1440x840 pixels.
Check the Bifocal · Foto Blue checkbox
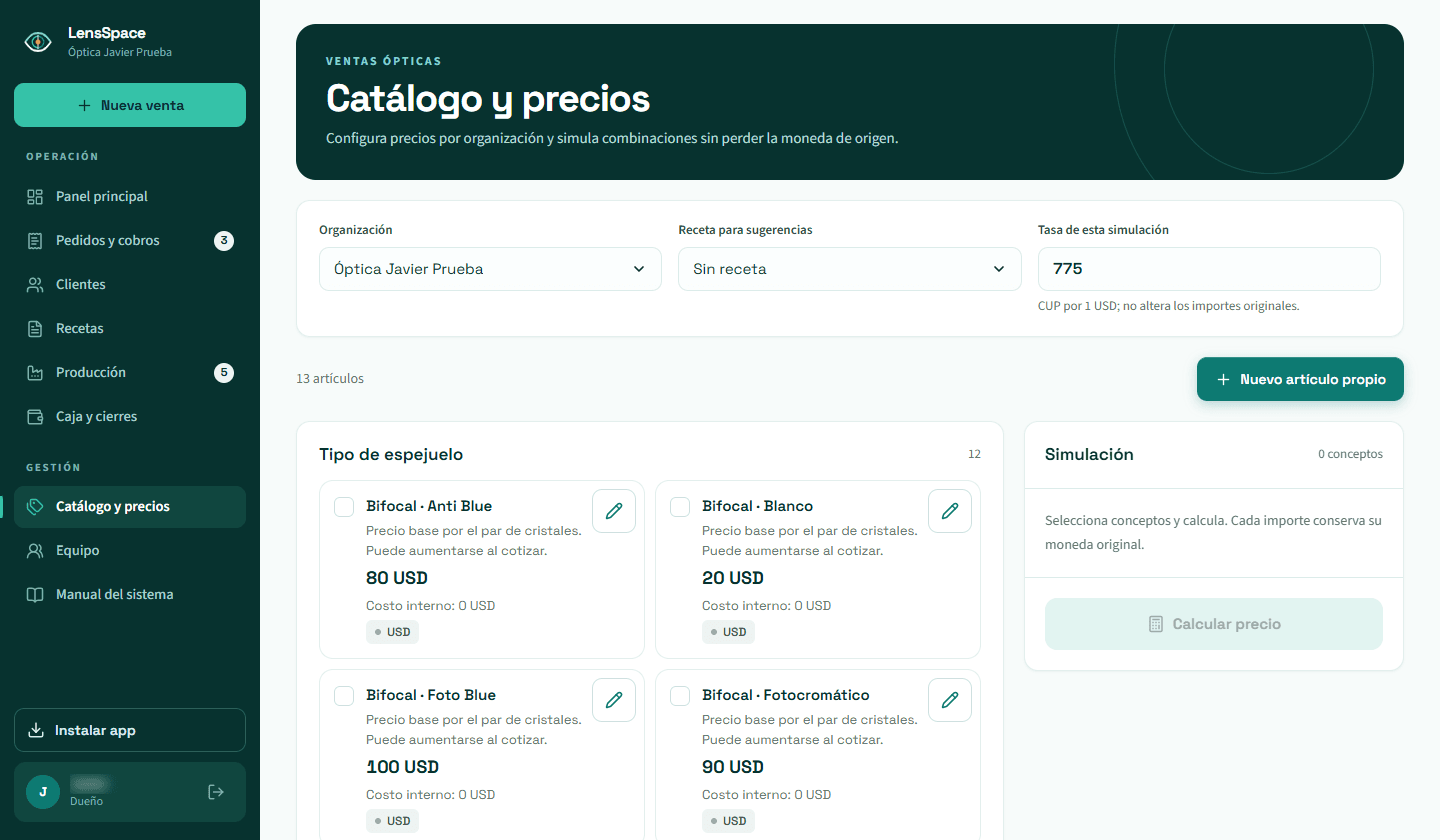pyautogui.click(x=344, y=696)
